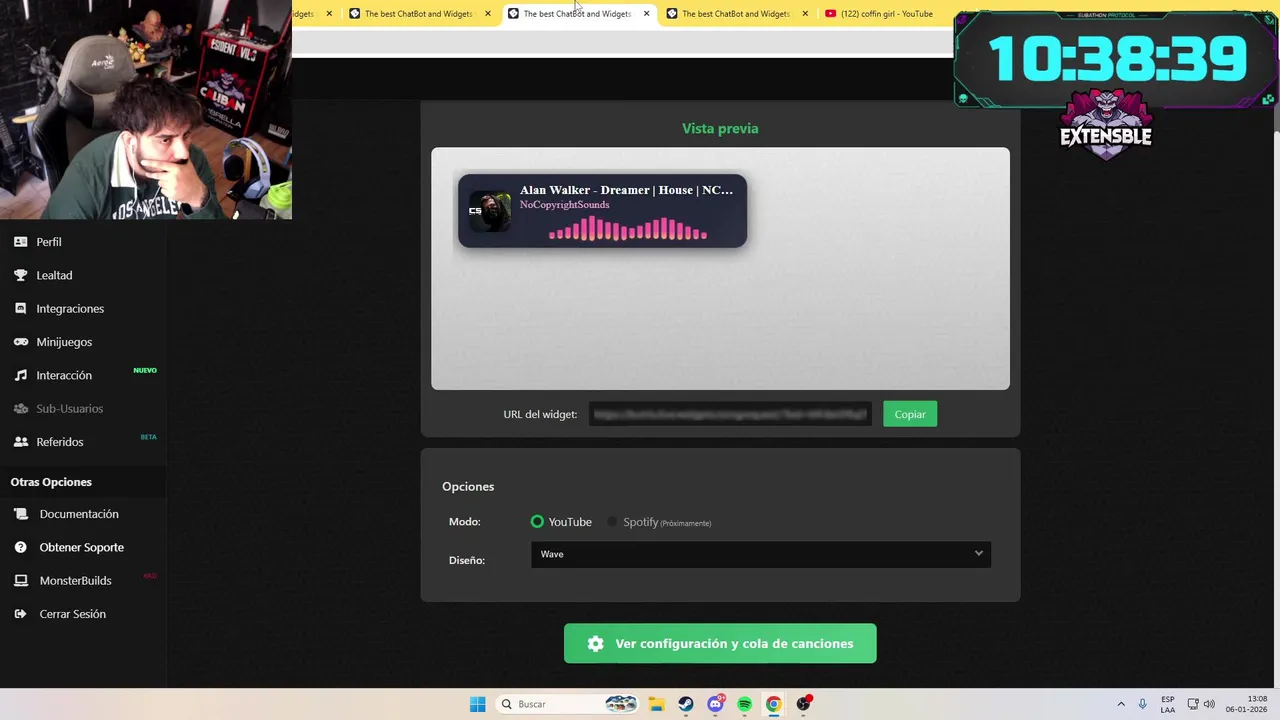The width and height of the screenshot is (1280, 720).
Task: Click the Diseño dropdown arrow
Action: point(979,554)
